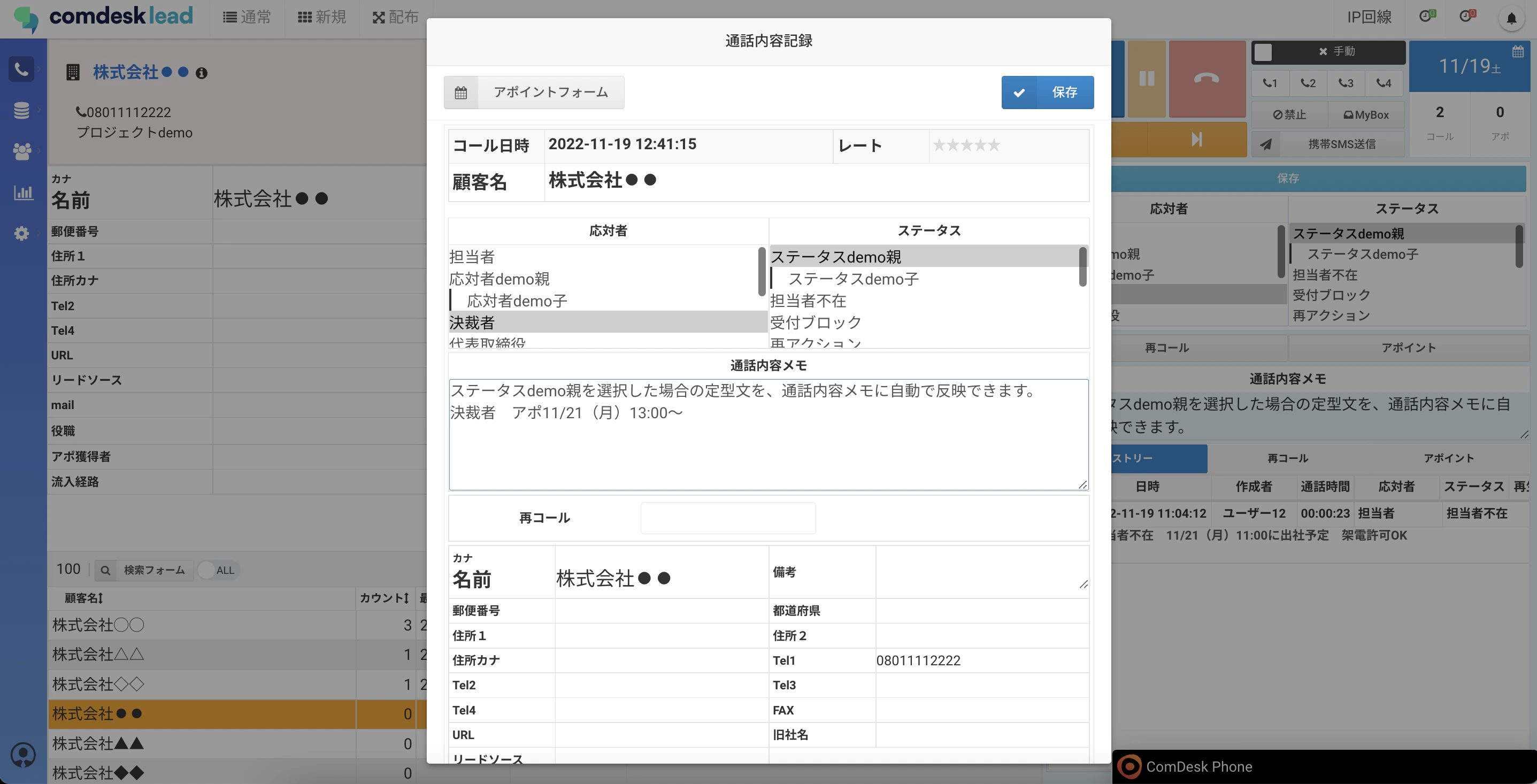Viewport: 1537px width, 784px height.
Task: Sort list by カウント column header
Action: 384,598
